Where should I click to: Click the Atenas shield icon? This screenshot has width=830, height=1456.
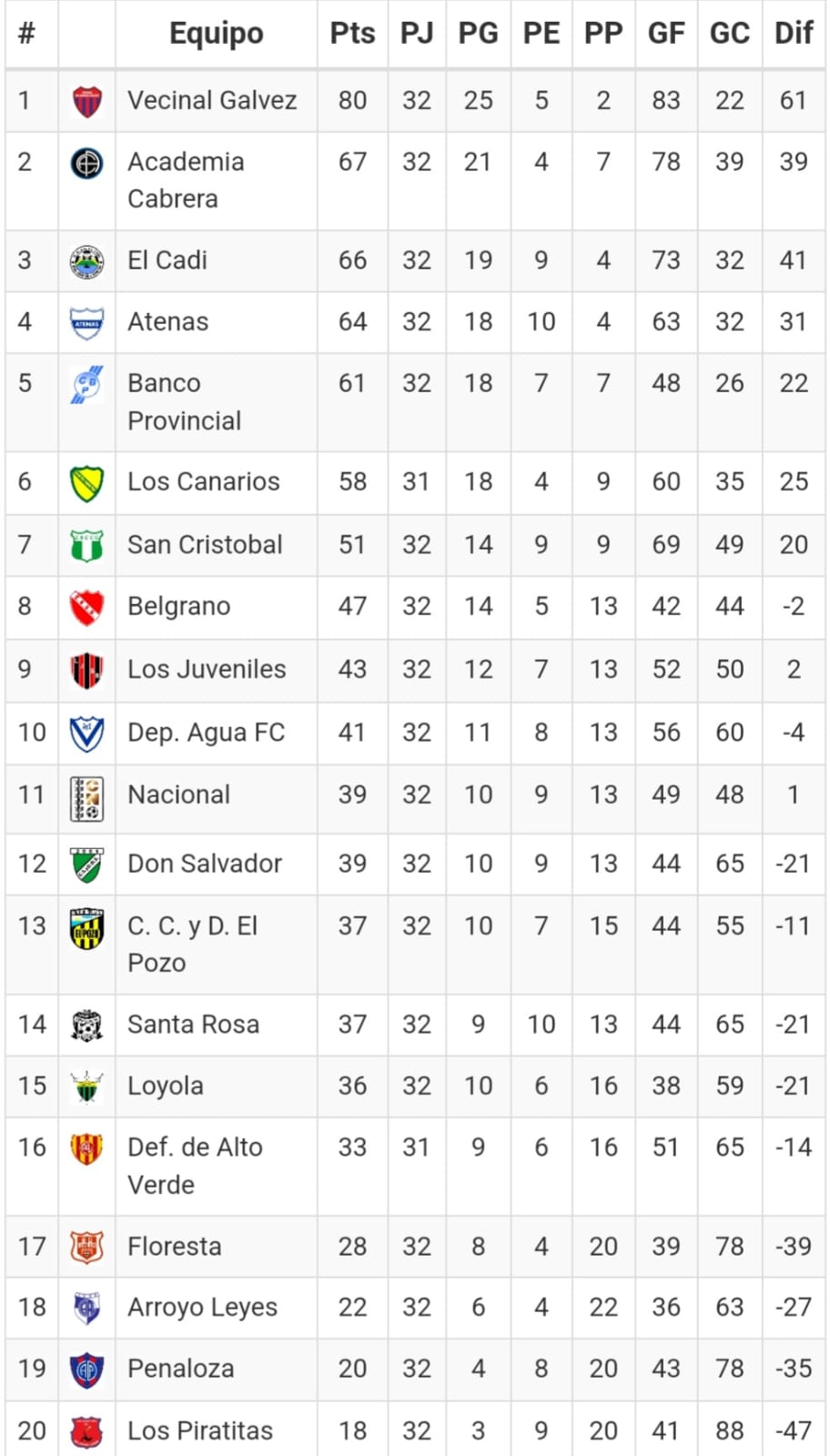pyautogui.click(x=86, y=322)
